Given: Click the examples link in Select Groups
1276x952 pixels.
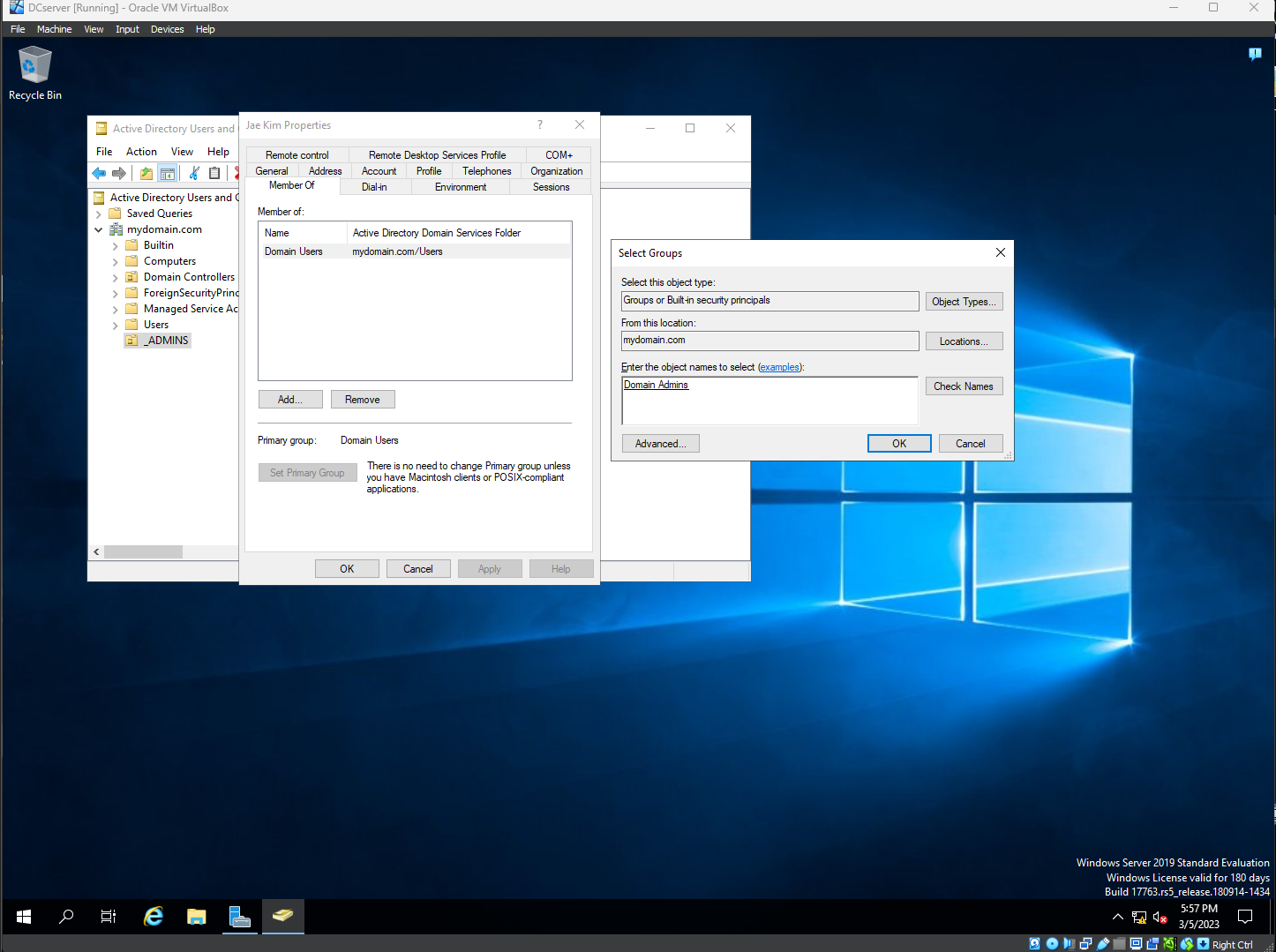Looking at the screenshot, I should tap(779, 367).
